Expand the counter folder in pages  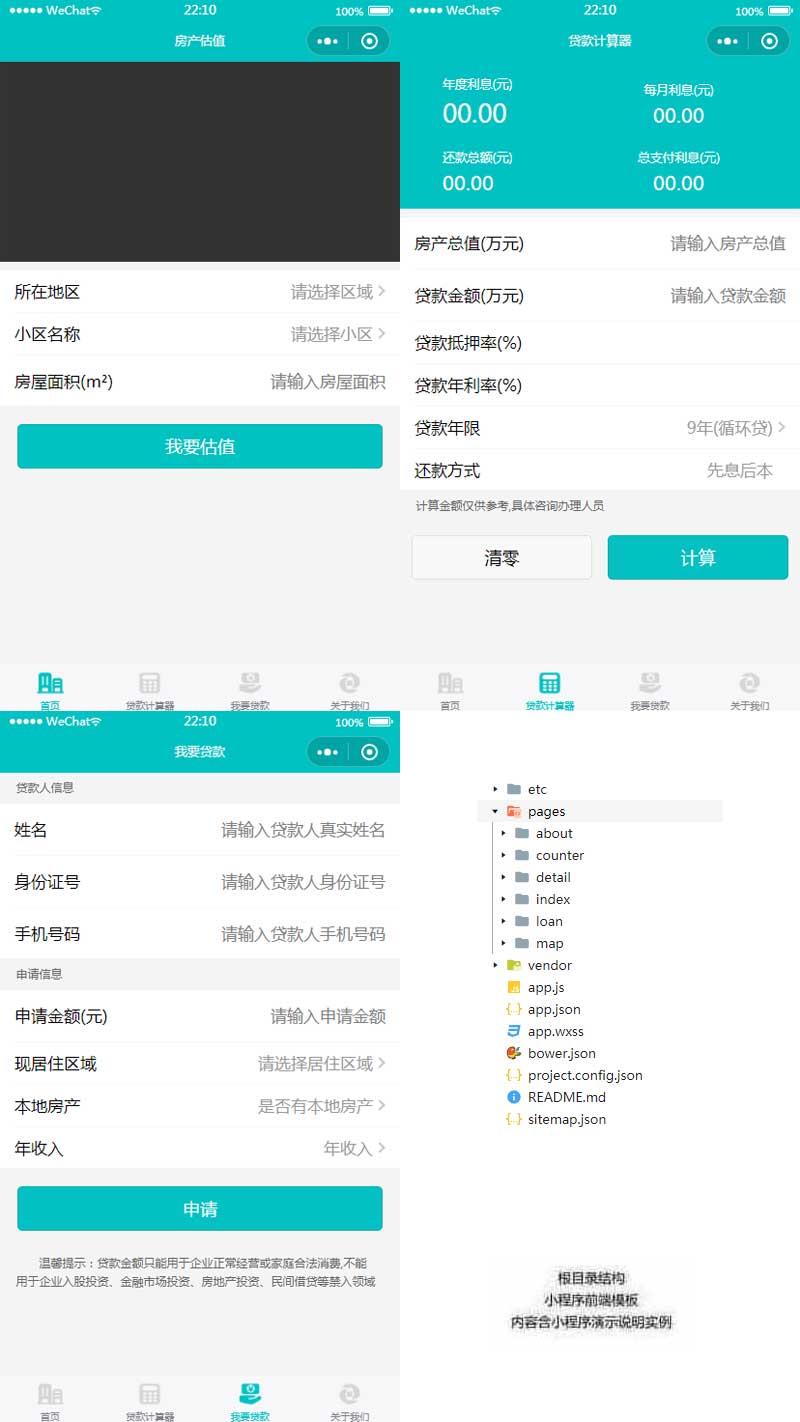tap(503, 855)
